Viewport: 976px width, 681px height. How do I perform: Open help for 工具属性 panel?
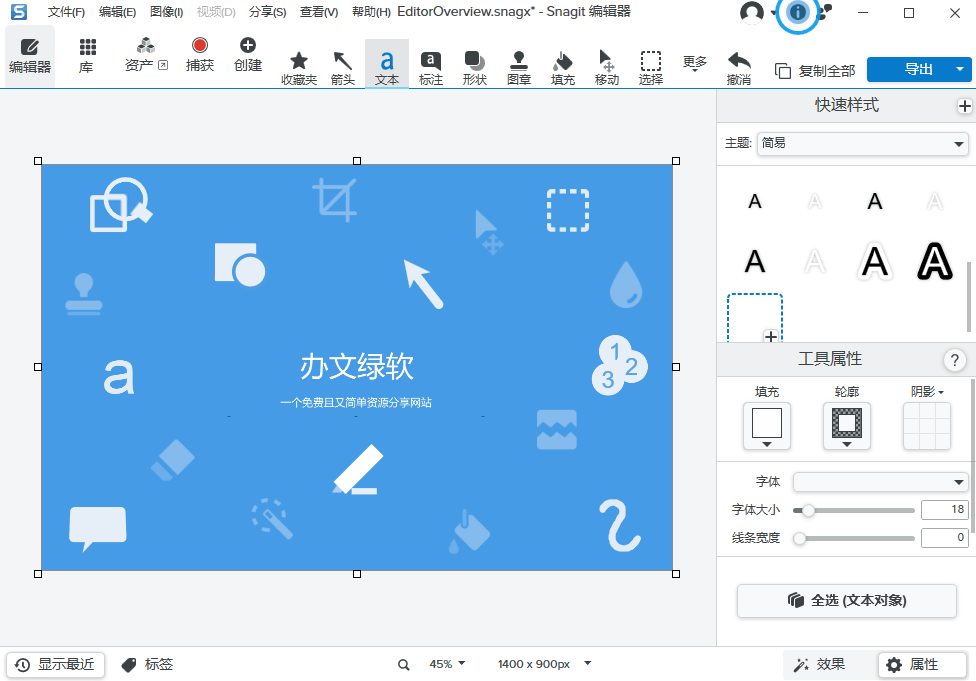click(954, 360)
